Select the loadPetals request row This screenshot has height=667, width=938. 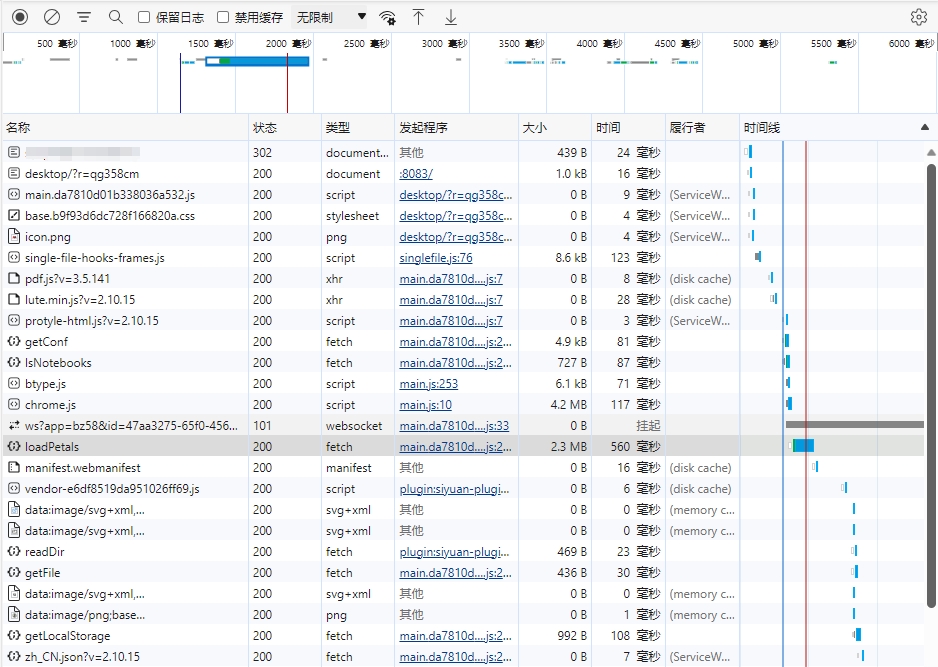[52, 447]
